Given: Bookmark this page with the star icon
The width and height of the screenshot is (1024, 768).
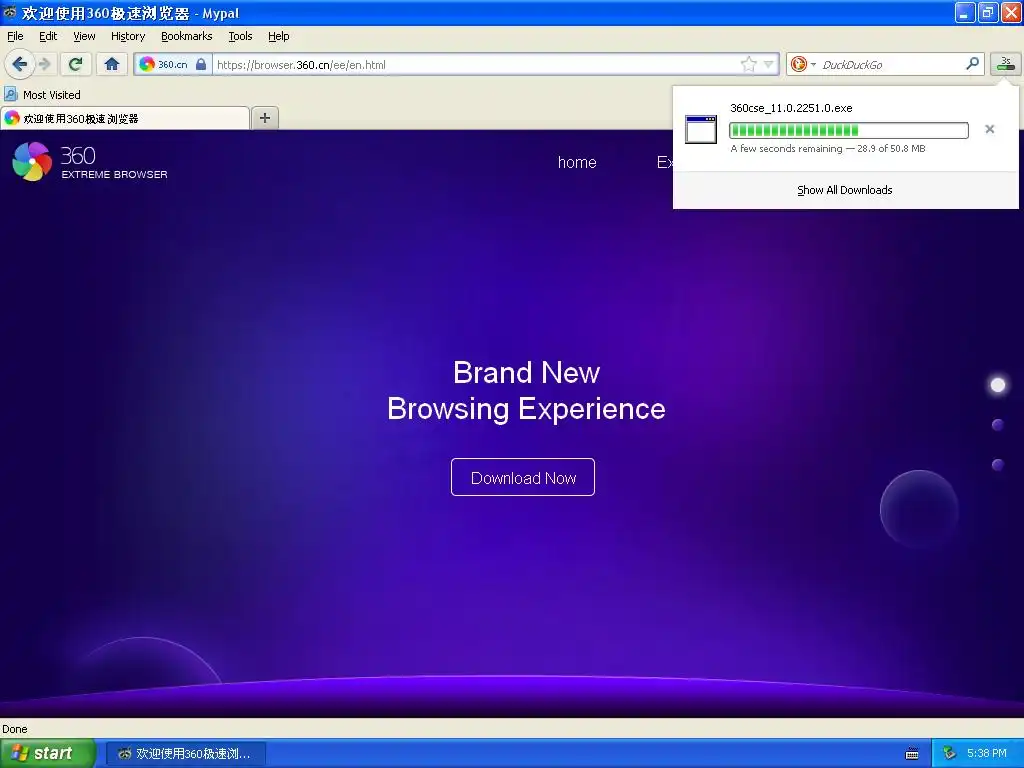Looking at the screenshot, I should [x=748, y=64].
